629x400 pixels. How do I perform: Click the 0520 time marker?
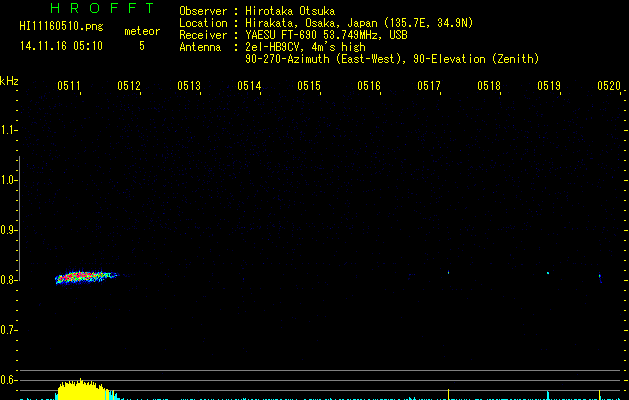(x=609, y=86)
